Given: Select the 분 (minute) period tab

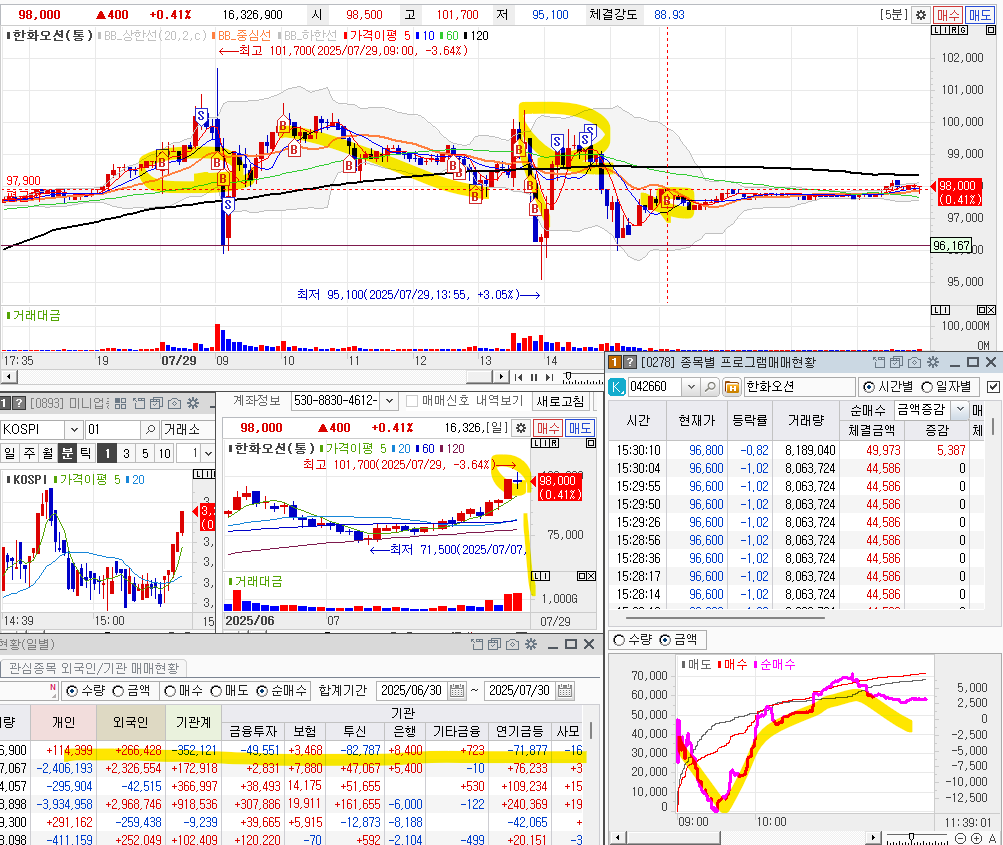Looking at the screenshot, I should pos(67,454).
